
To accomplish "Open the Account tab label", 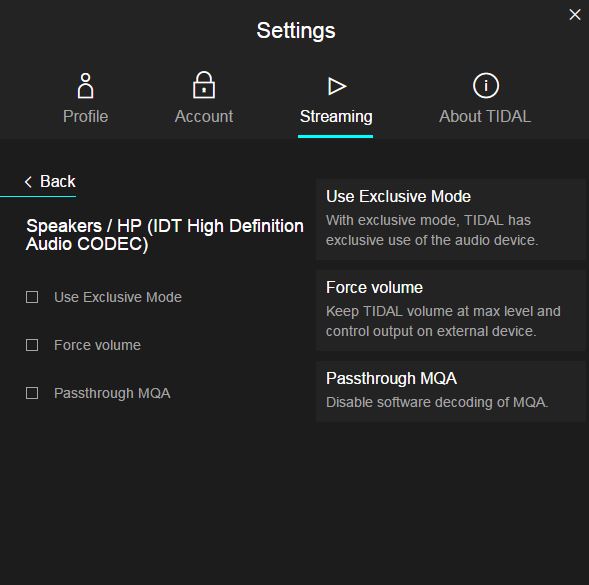I will tap(204, 116).
